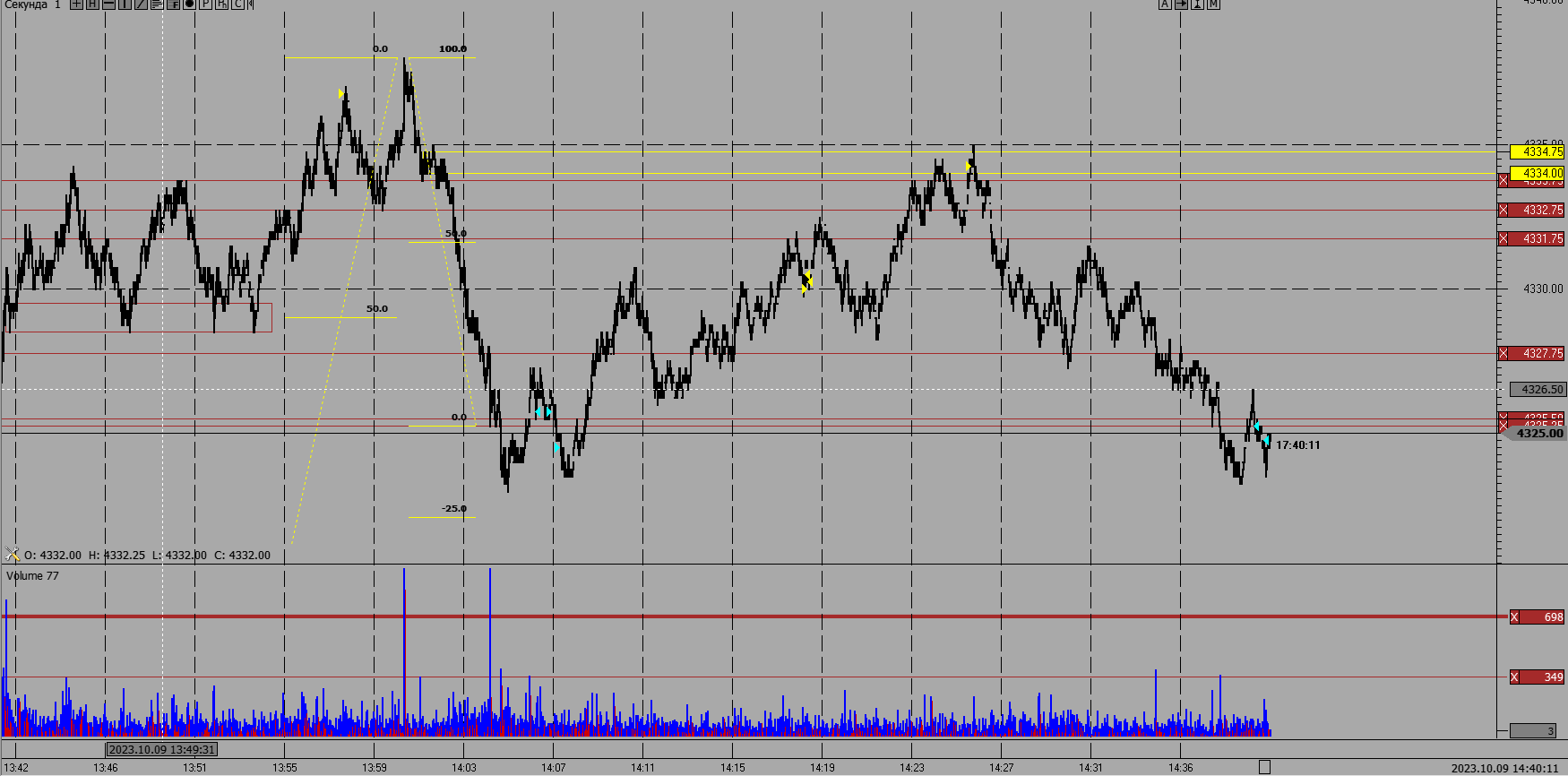Click the Volume 77 indicator label
This screenshot has height=776, width=1568.
point(32,575)
